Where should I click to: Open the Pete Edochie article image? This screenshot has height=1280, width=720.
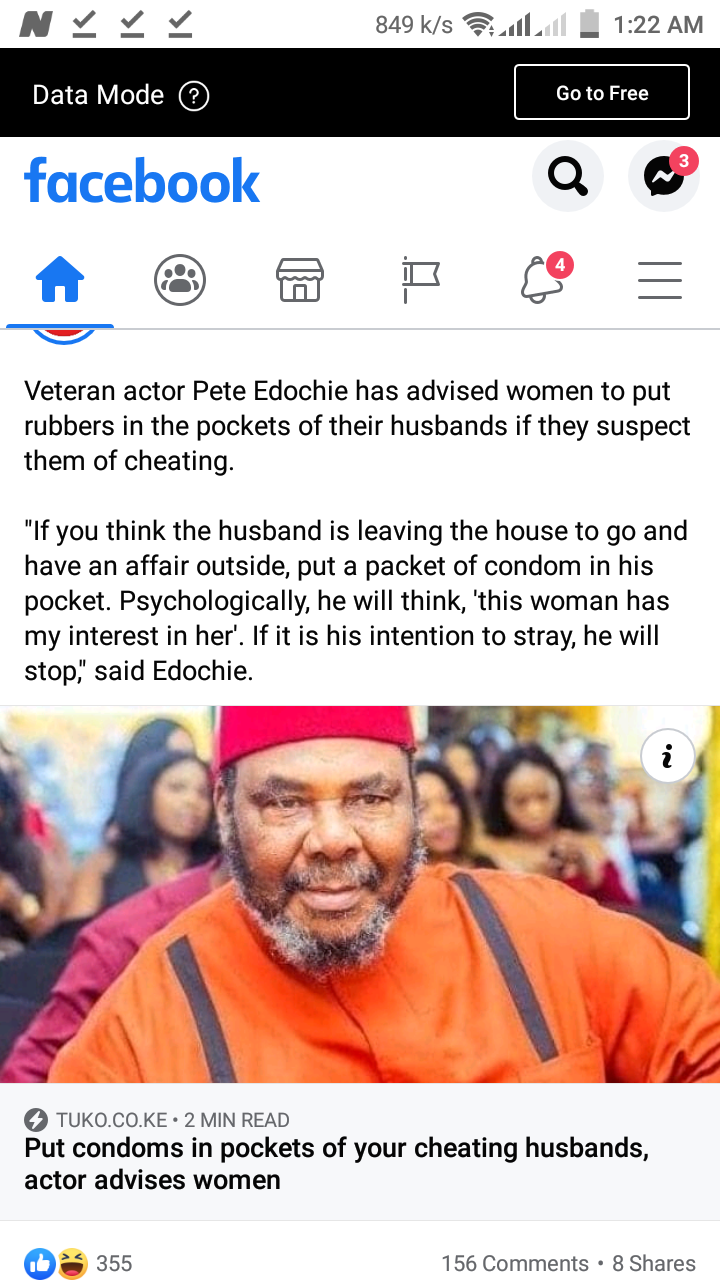click(x=360, y=894)
